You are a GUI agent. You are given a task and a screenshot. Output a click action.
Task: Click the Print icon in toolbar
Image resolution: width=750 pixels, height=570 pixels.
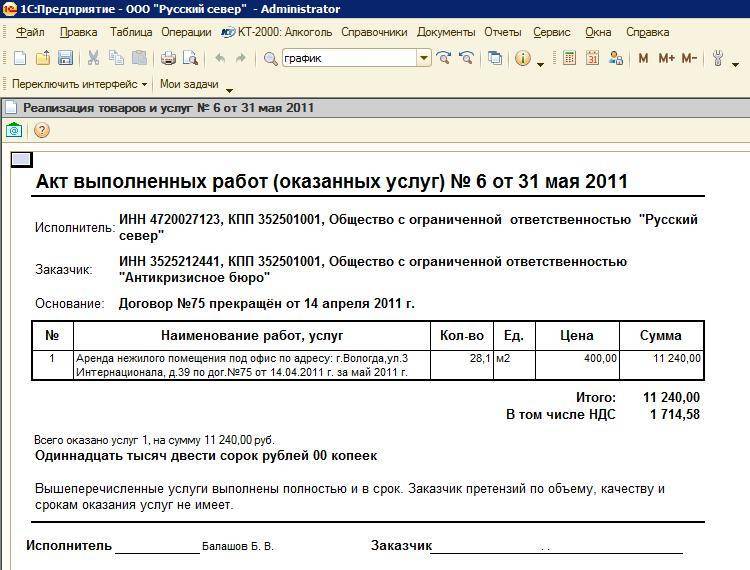coord(169,59)
